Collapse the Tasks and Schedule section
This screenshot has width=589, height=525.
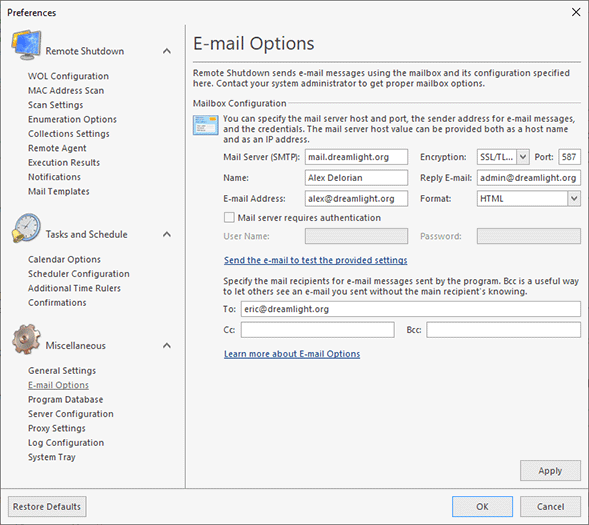[x=167, y=234]
